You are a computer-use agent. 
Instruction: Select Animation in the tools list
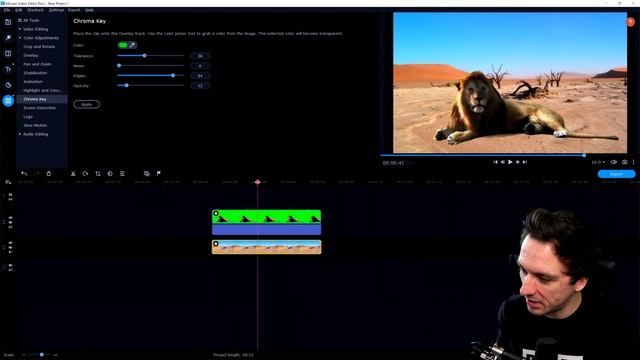click(x=33, y=82)
